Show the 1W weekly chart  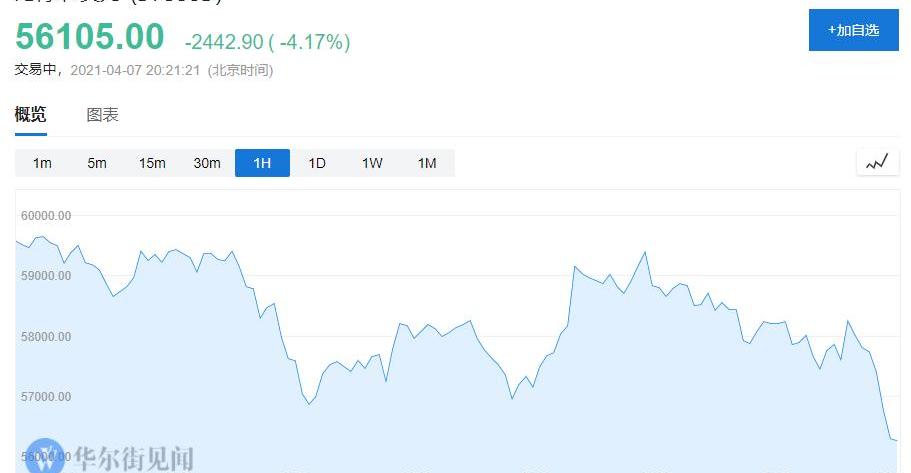pyautogui.click(x=372, y=163)
